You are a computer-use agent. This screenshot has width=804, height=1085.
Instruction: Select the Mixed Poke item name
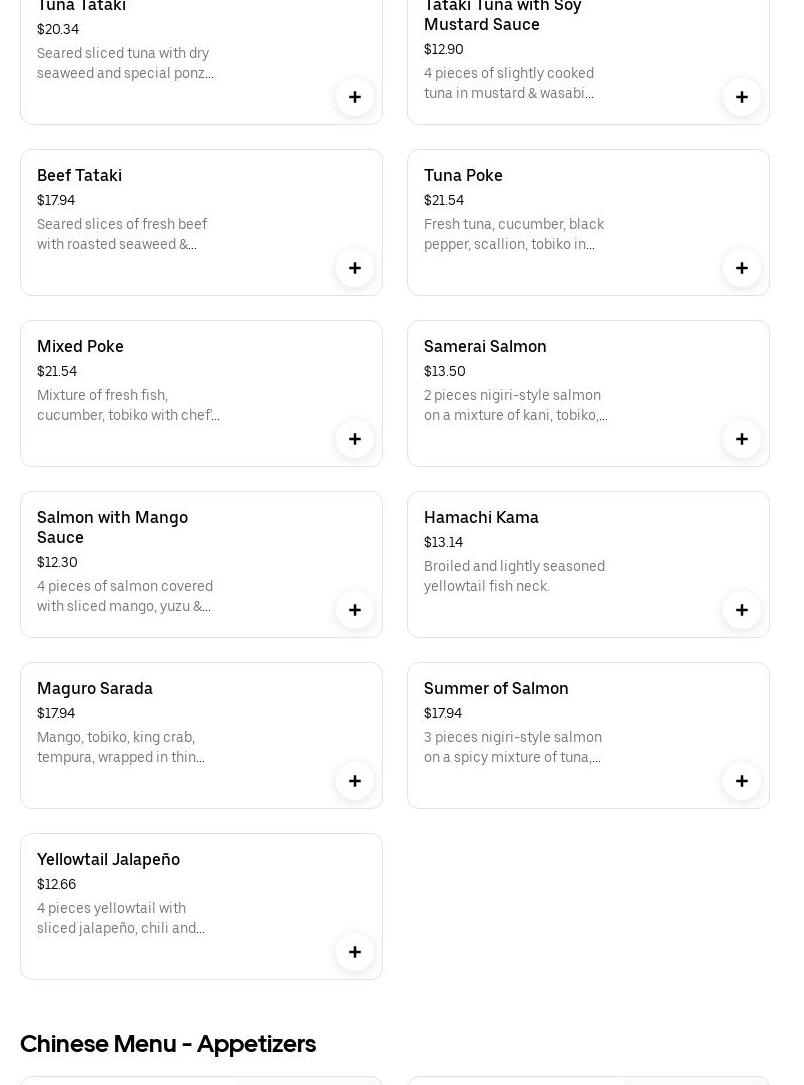[80, 346]
